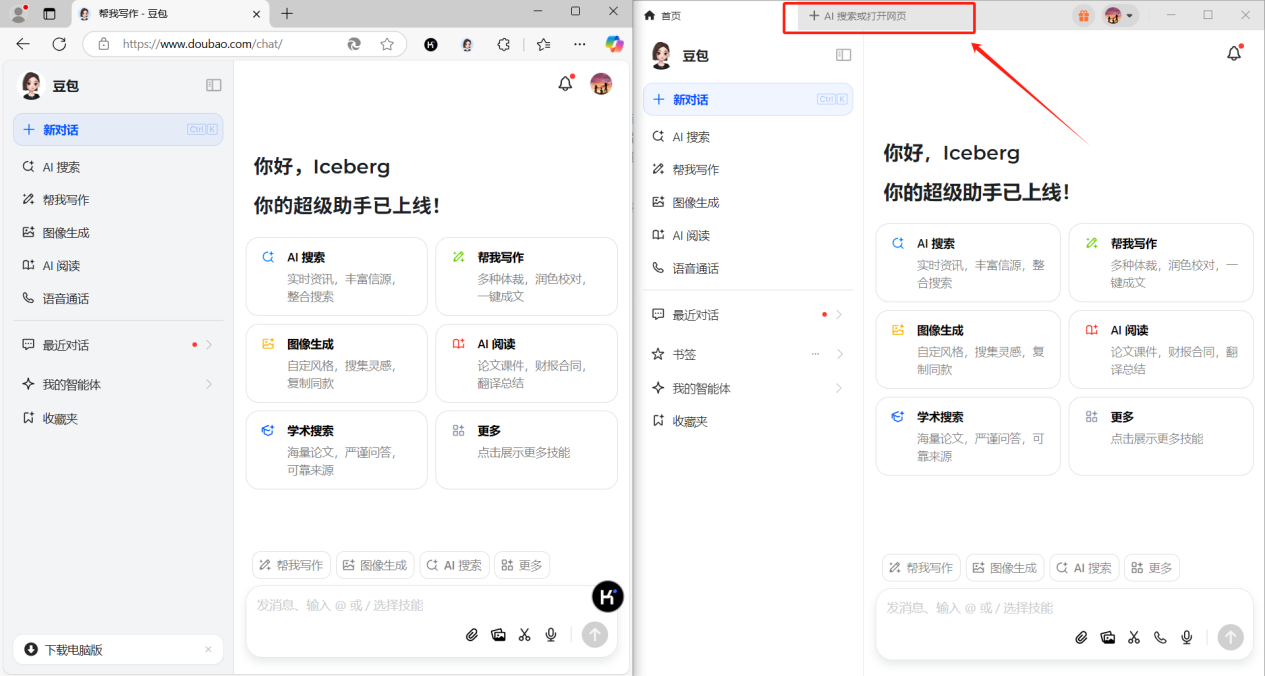This screenshot has height=676, width=1265.
Task: Click scissors icon in browser message box
Action: point(524,635)
